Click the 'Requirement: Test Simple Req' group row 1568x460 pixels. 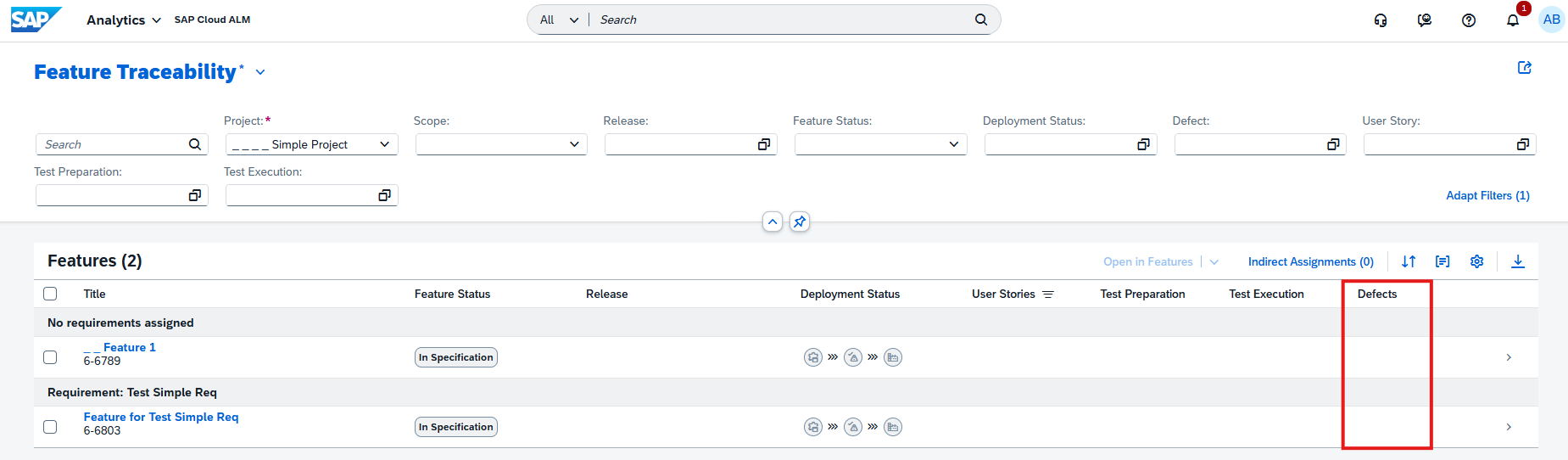click(786, 392)
